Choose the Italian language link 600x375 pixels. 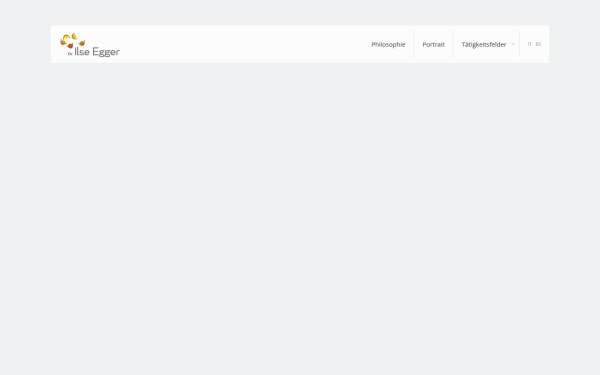(x=530, y=44)
